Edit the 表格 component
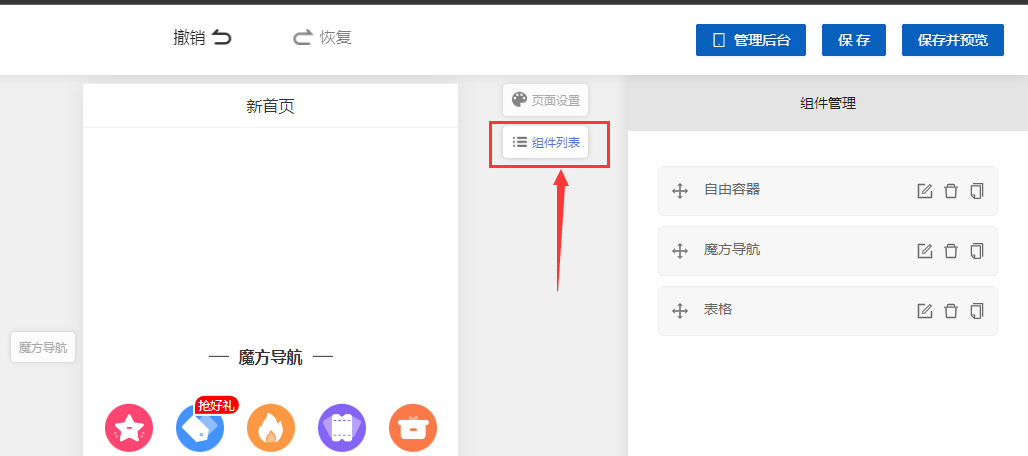 pyautogui.click(x=925, y=311)
